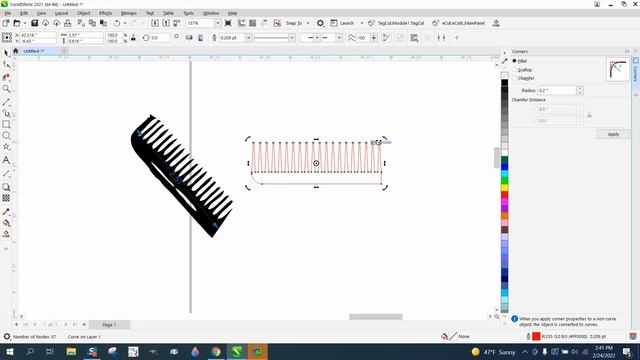
Task: Click the Export icon
Action: pyautogui.click(x=166, y=23)
